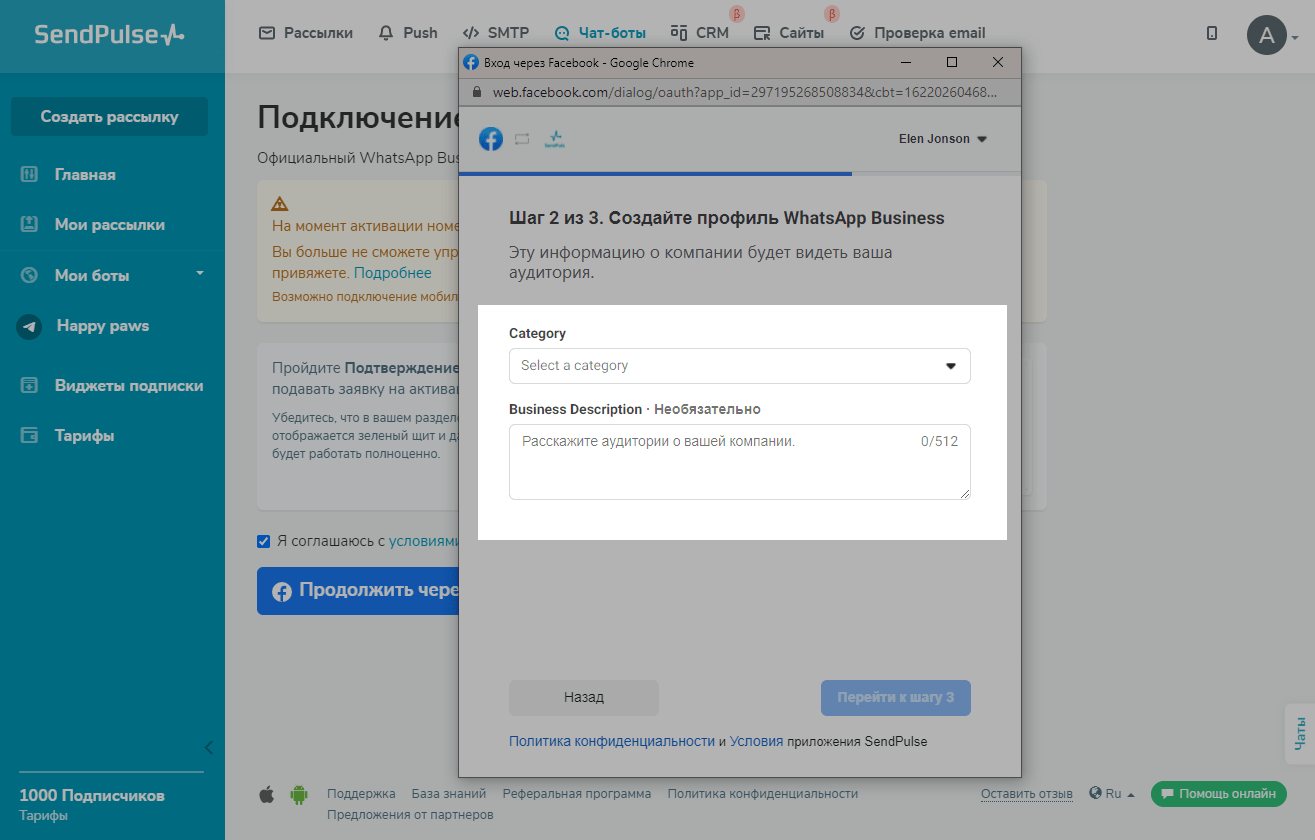Screen dimensions: 1315x840
Task: Click the Мои рассылки sidebar icon
Action: click(x=29, y=225)
